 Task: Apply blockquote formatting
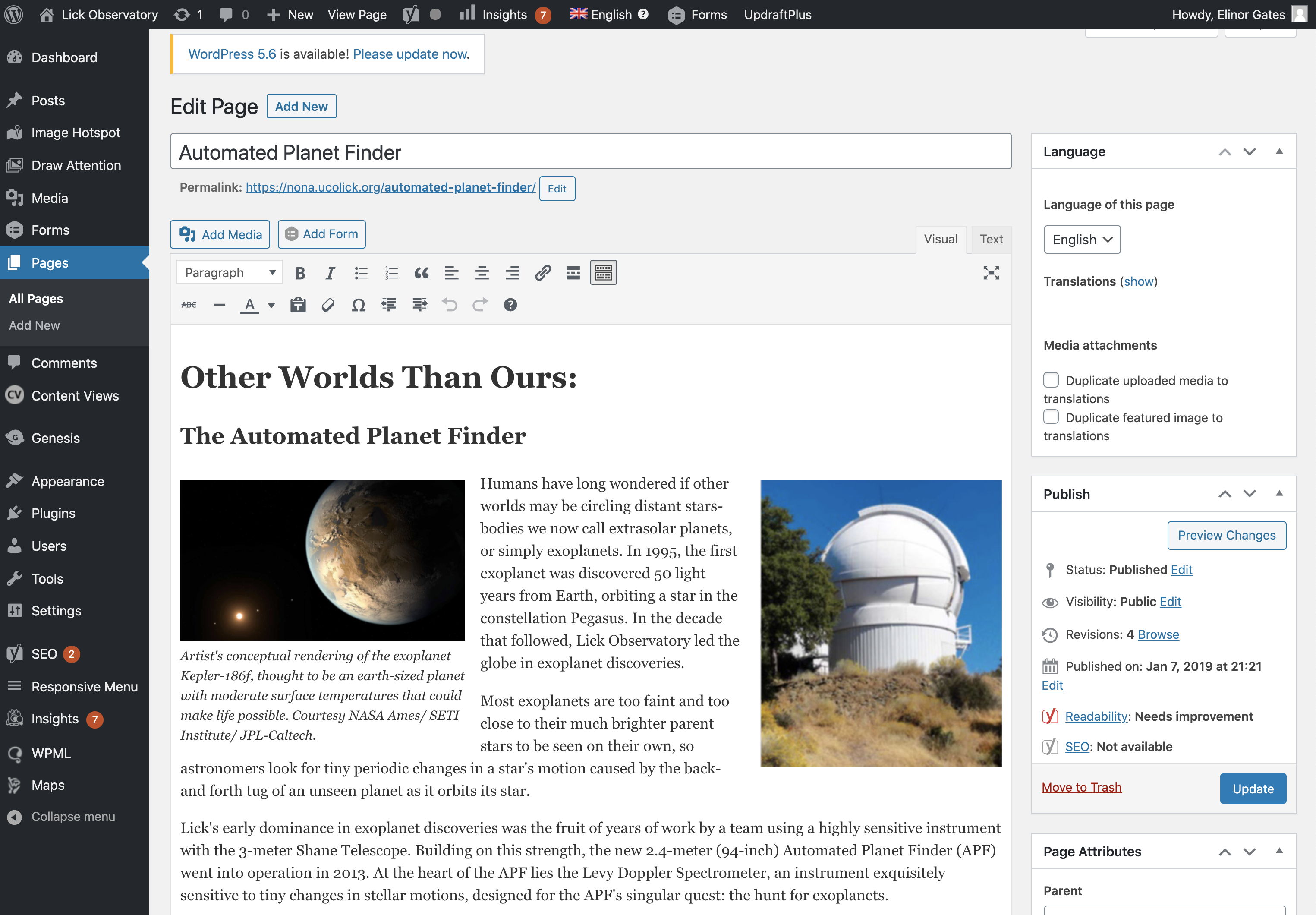tap(421, 273)
